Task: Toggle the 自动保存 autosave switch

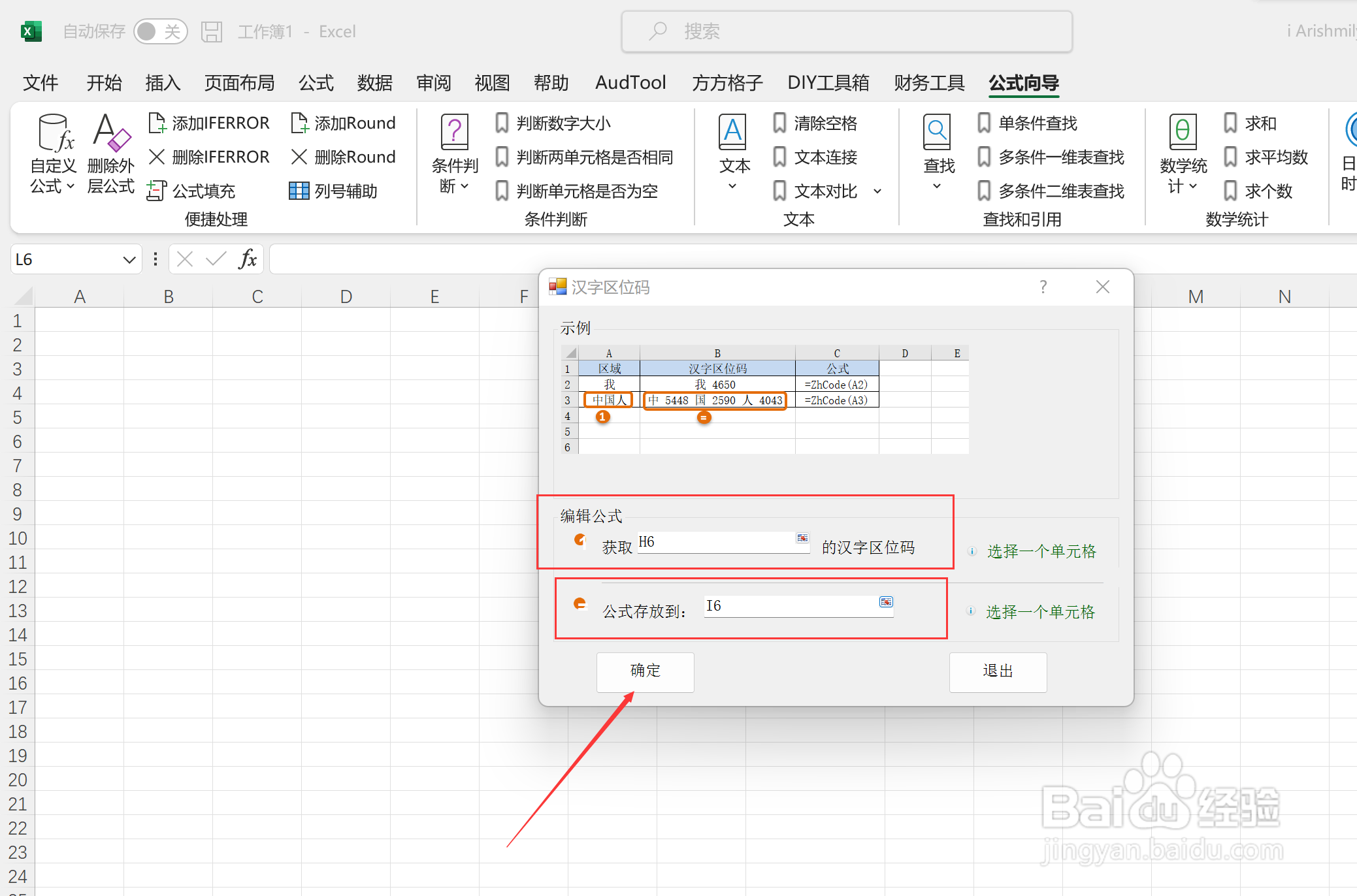Action: click(160, 31)
